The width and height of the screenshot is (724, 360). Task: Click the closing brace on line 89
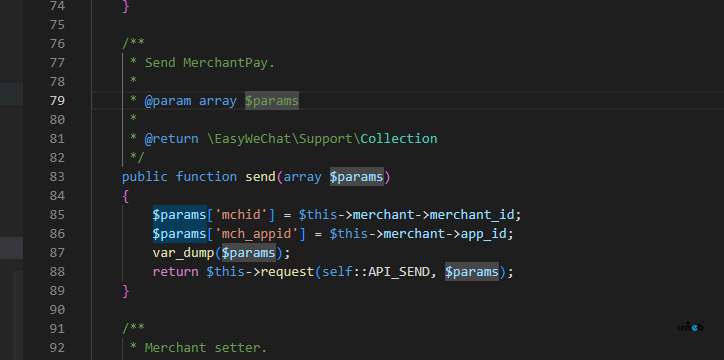tap(126, 291)
